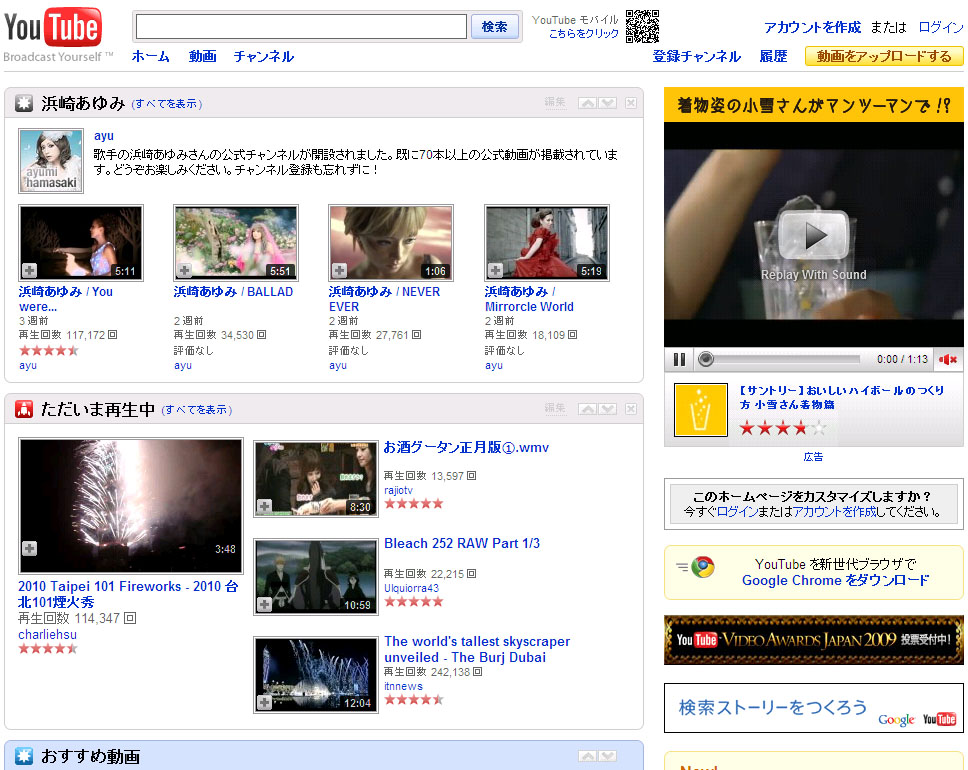Open itnnews uploader link
Image resolution: width=968 pixels, height=770 pixels.
(x=403, y=686)
